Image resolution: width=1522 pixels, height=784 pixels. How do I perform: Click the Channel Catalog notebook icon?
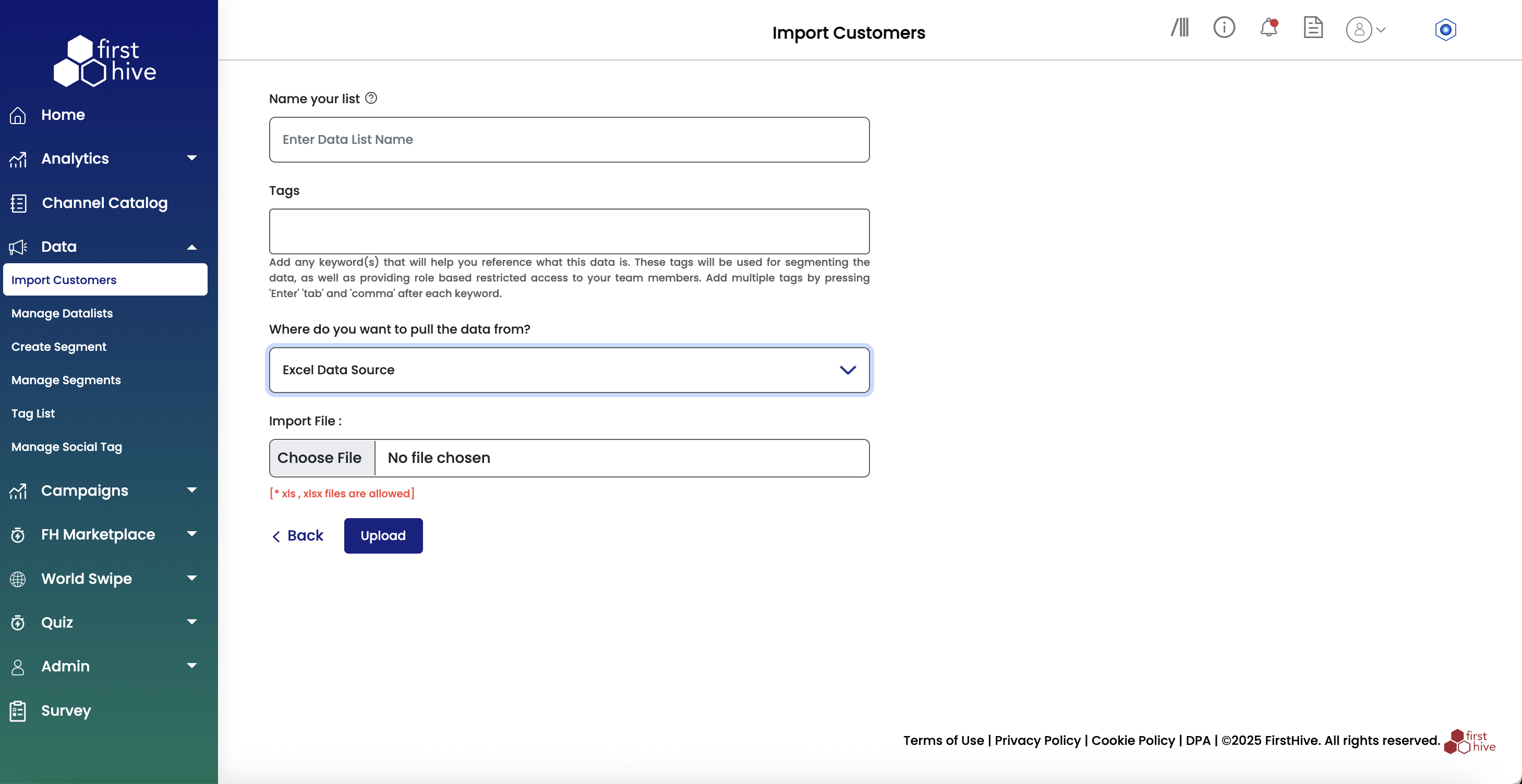click(x=18, y=203)
